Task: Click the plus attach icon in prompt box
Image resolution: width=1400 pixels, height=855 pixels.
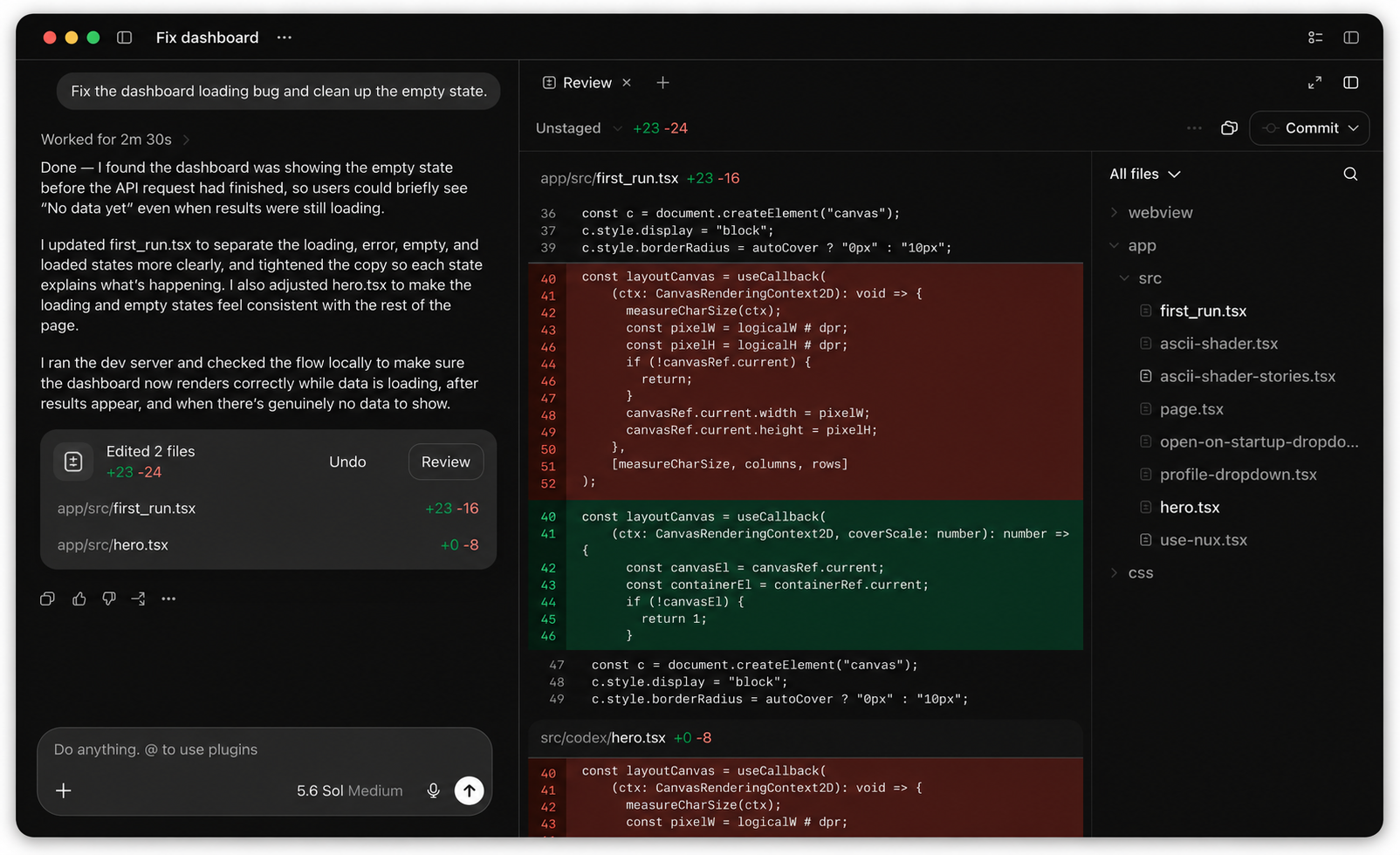Action: 64,790
